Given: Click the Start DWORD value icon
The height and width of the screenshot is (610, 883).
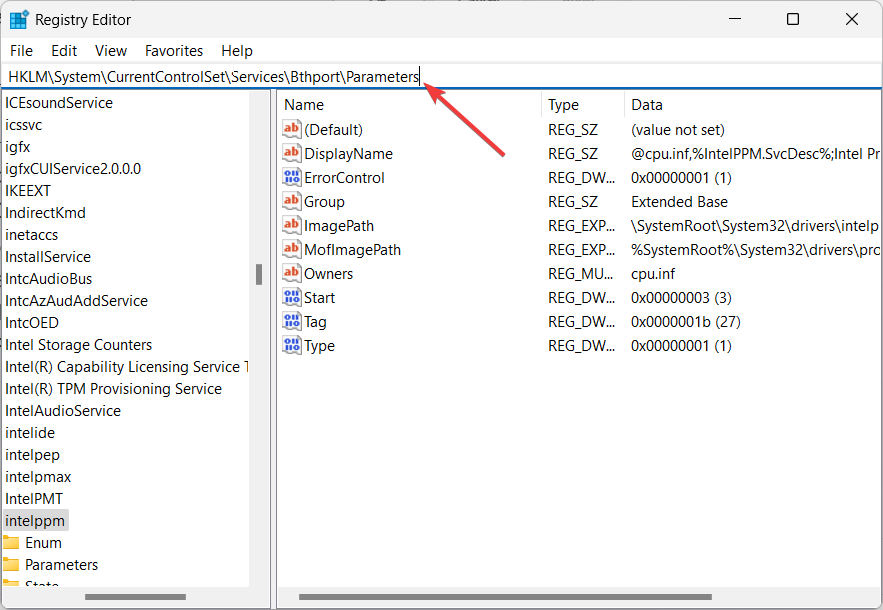Looking at the screenshot, I should 291,297.
